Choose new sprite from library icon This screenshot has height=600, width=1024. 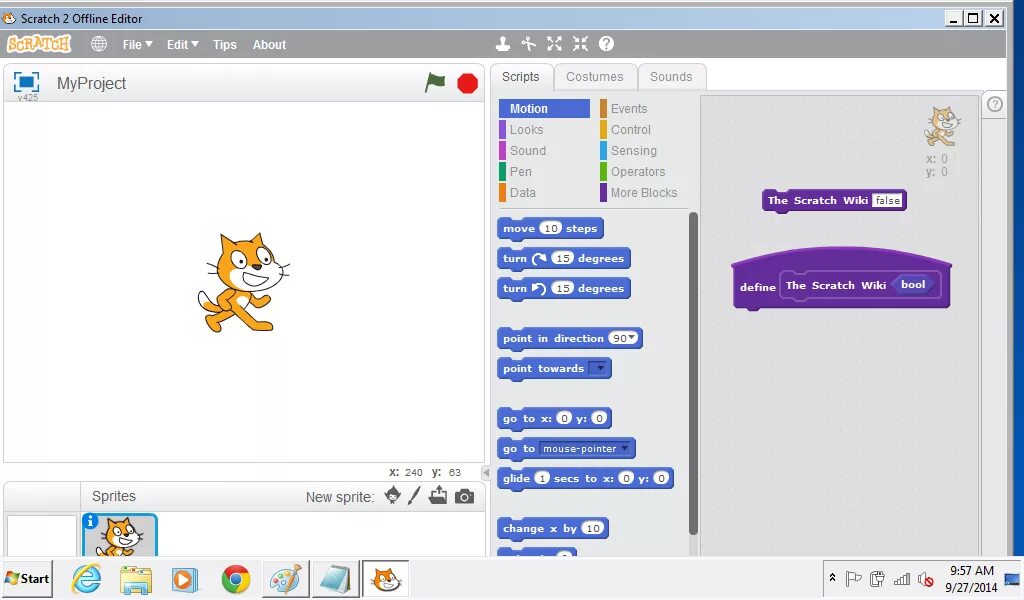[392, 496]
